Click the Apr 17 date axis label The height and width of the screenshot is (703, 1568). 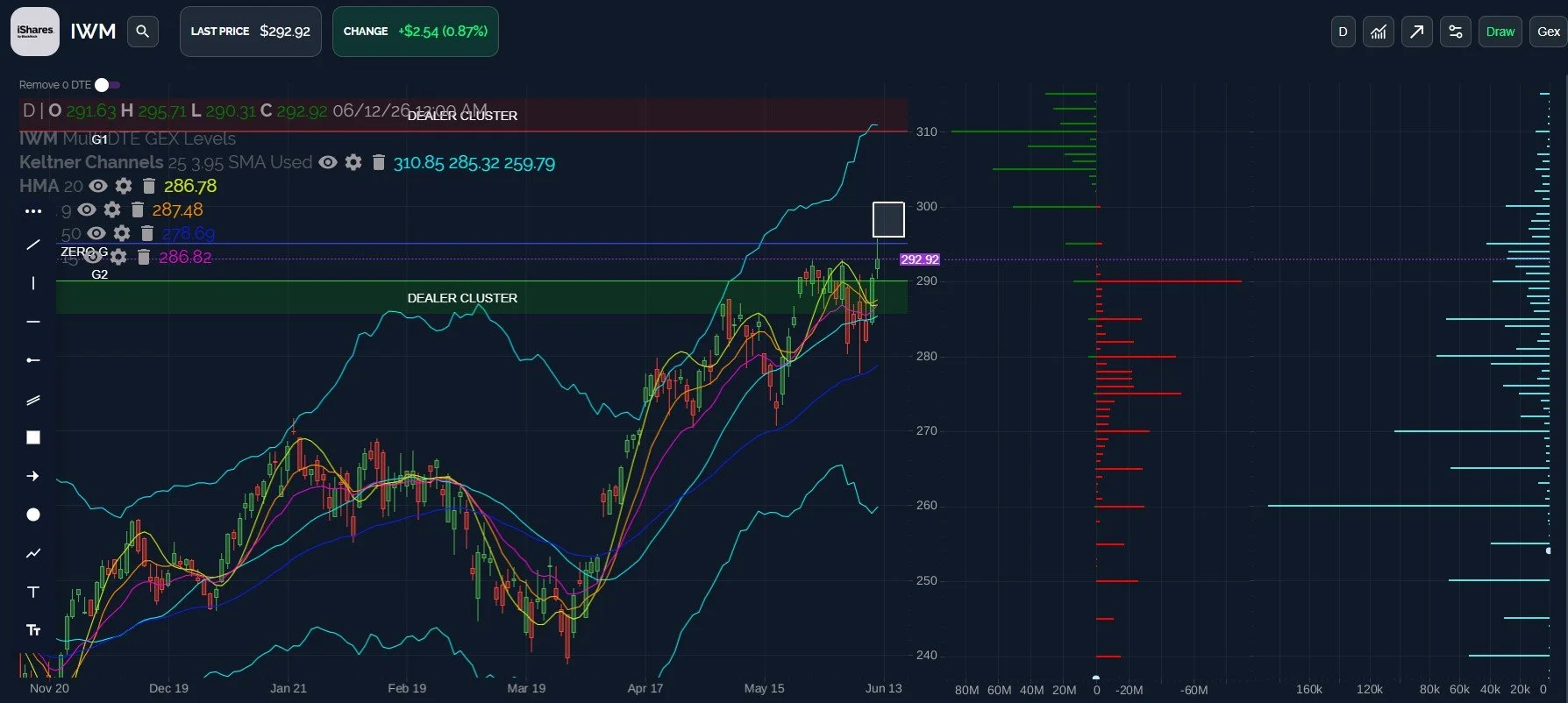(645, 688)
